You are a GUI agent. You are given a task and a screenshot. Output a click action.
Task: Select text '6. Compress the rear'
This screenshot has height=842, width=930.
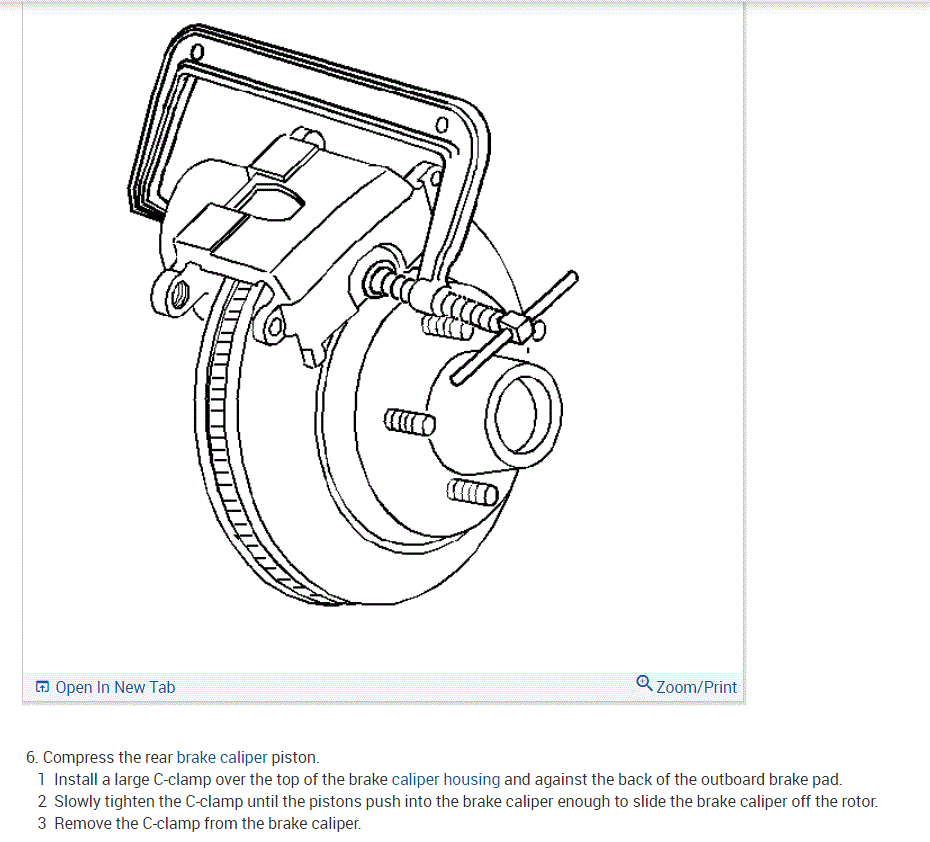pyautogui.click(x=99, y=757)
